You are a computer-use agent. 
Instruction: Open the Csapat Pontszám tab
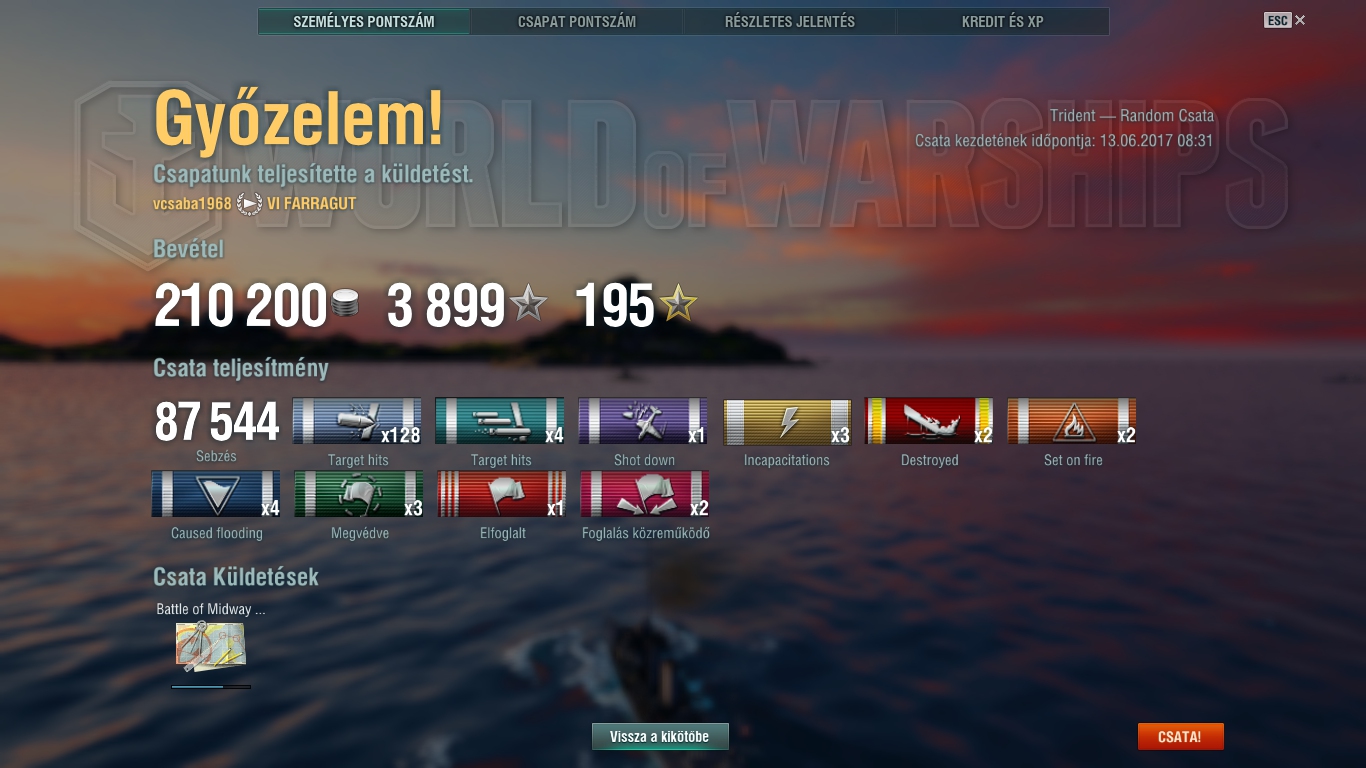[x=577, y=21]
